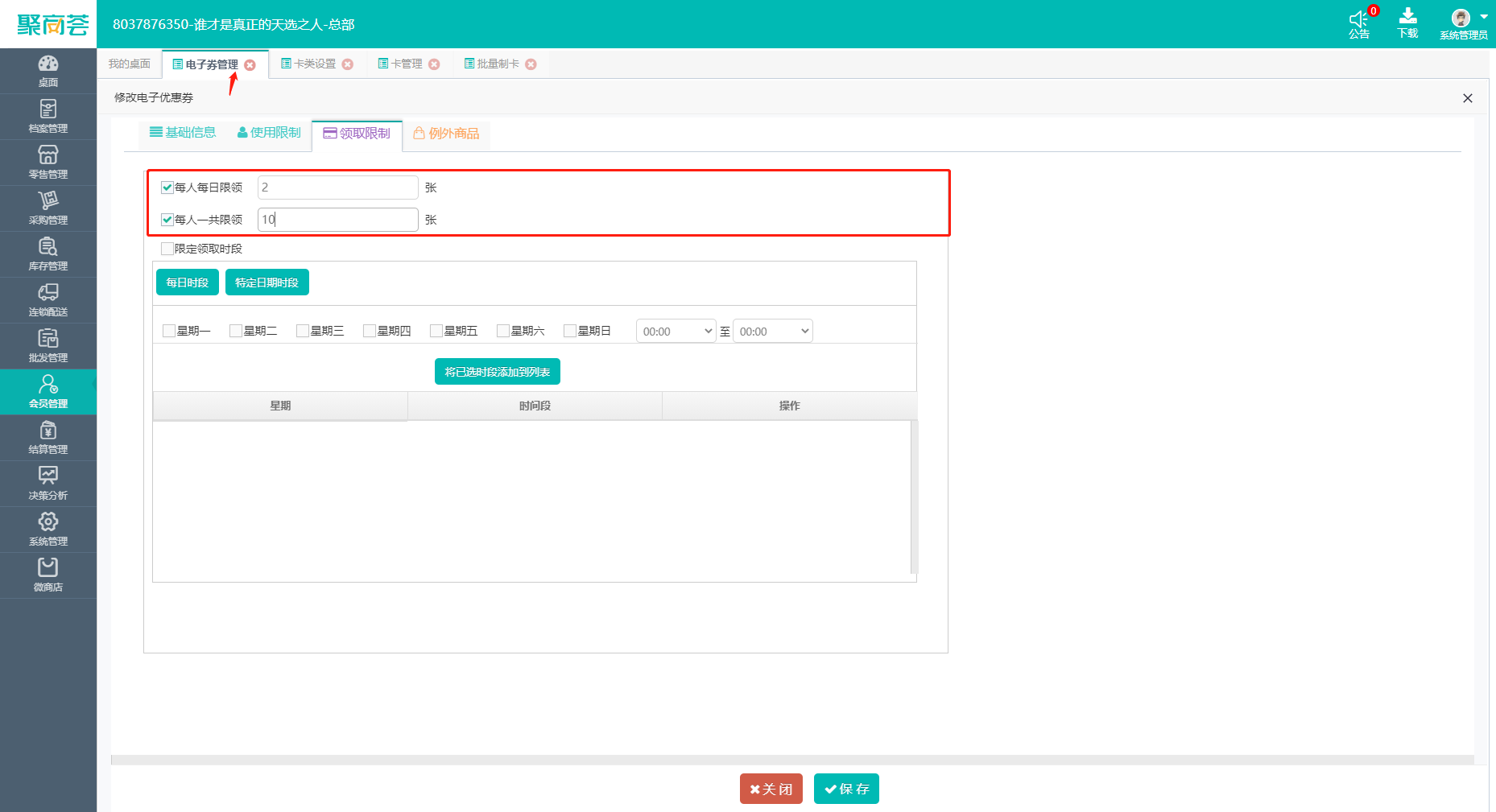Screen dimensions: 1496x812
Task: Click the time list vertical scrollbar
Action: (x=914, y=497)
